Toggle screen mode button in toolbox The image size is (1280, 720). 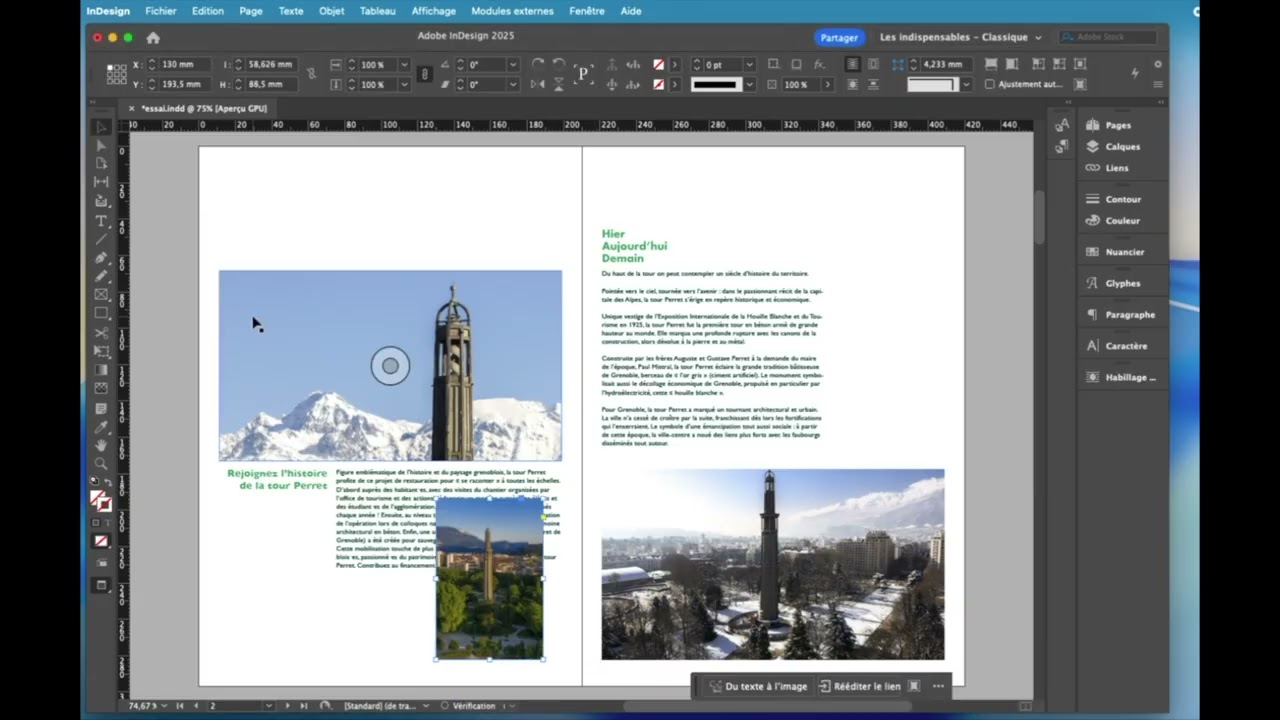pos(101,586)
